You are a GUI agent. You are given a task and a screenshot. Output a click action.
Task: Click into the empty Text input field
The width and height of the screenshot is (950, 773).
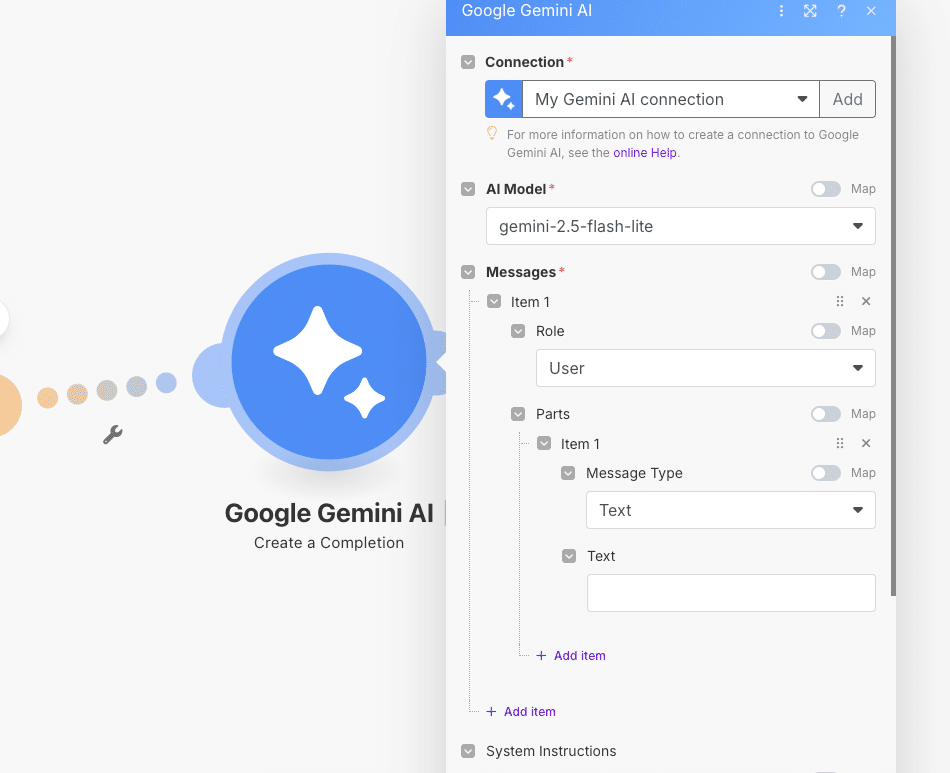(731, 593)
